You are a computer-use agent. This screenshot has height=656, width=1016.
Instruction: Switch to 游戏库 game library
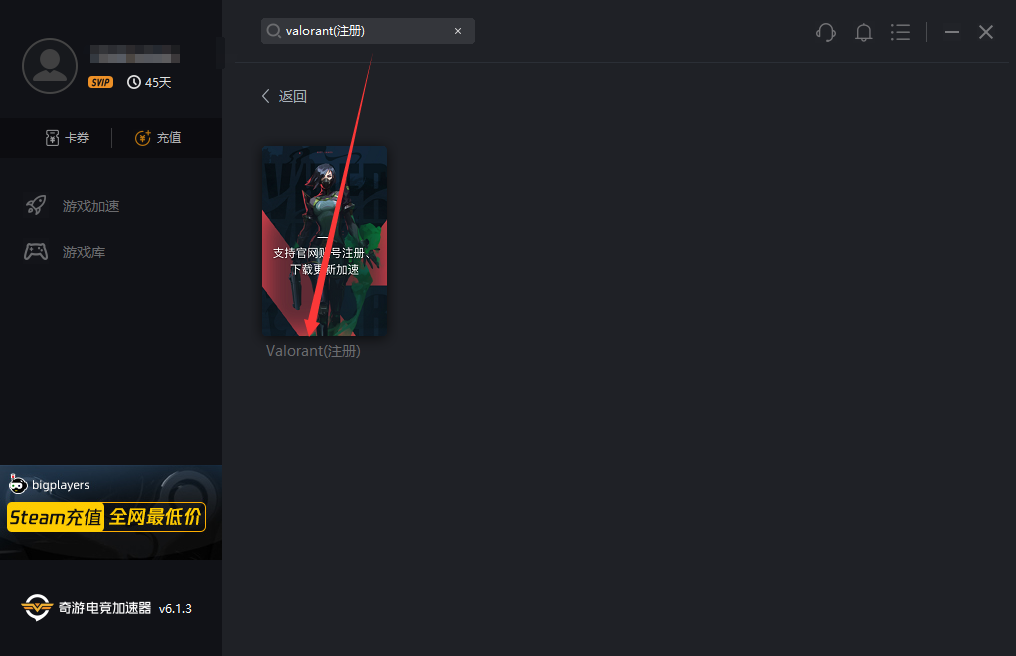[65, 252]
